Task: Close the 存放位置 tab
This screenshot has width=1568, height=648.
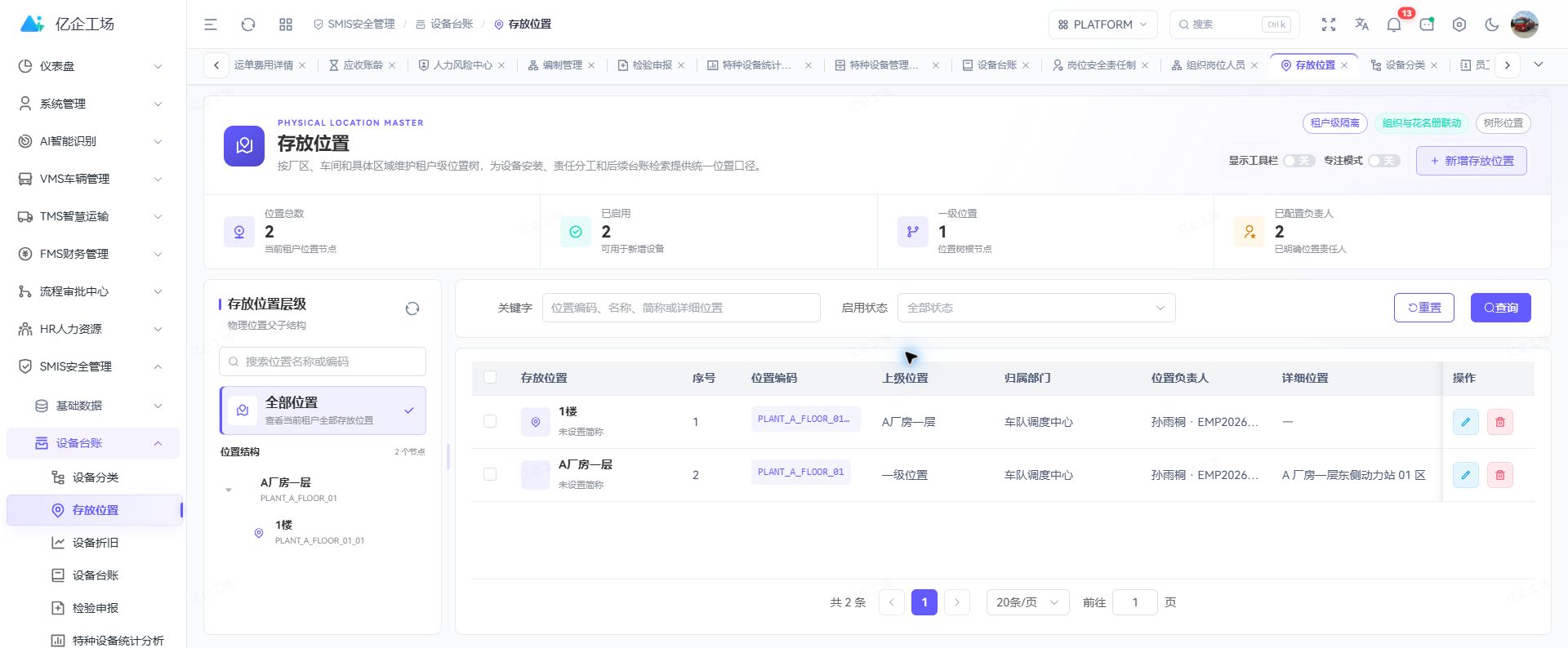Action: 1344,65
